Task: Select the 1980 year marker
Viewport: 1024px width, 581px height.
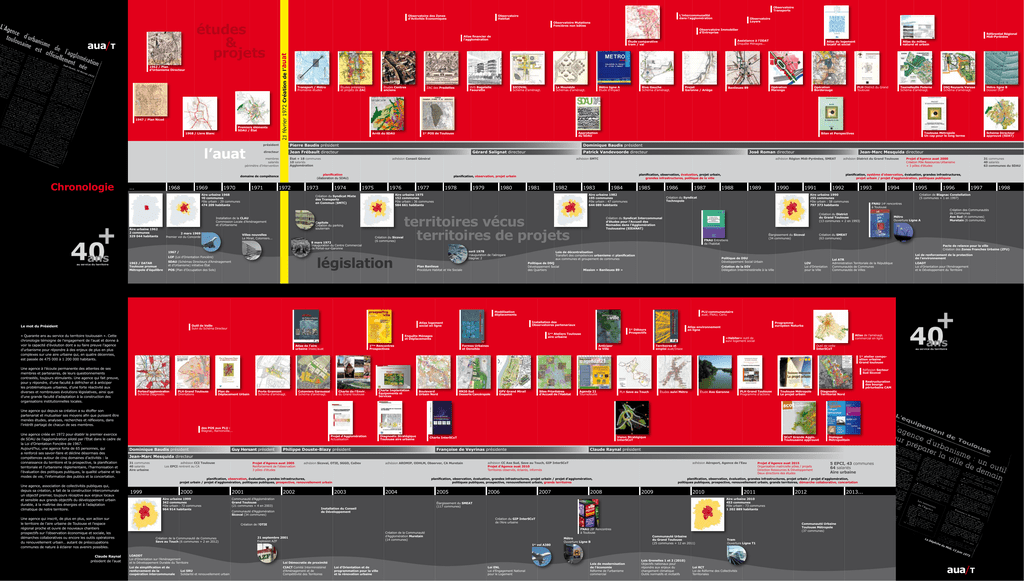Action: (505, 187)
